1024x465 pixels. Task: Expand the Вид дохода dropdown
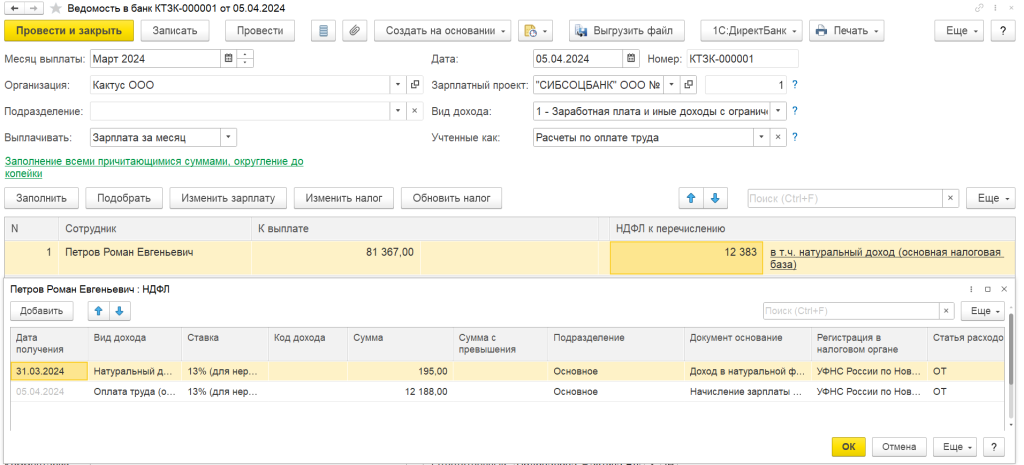coord(778,111)
